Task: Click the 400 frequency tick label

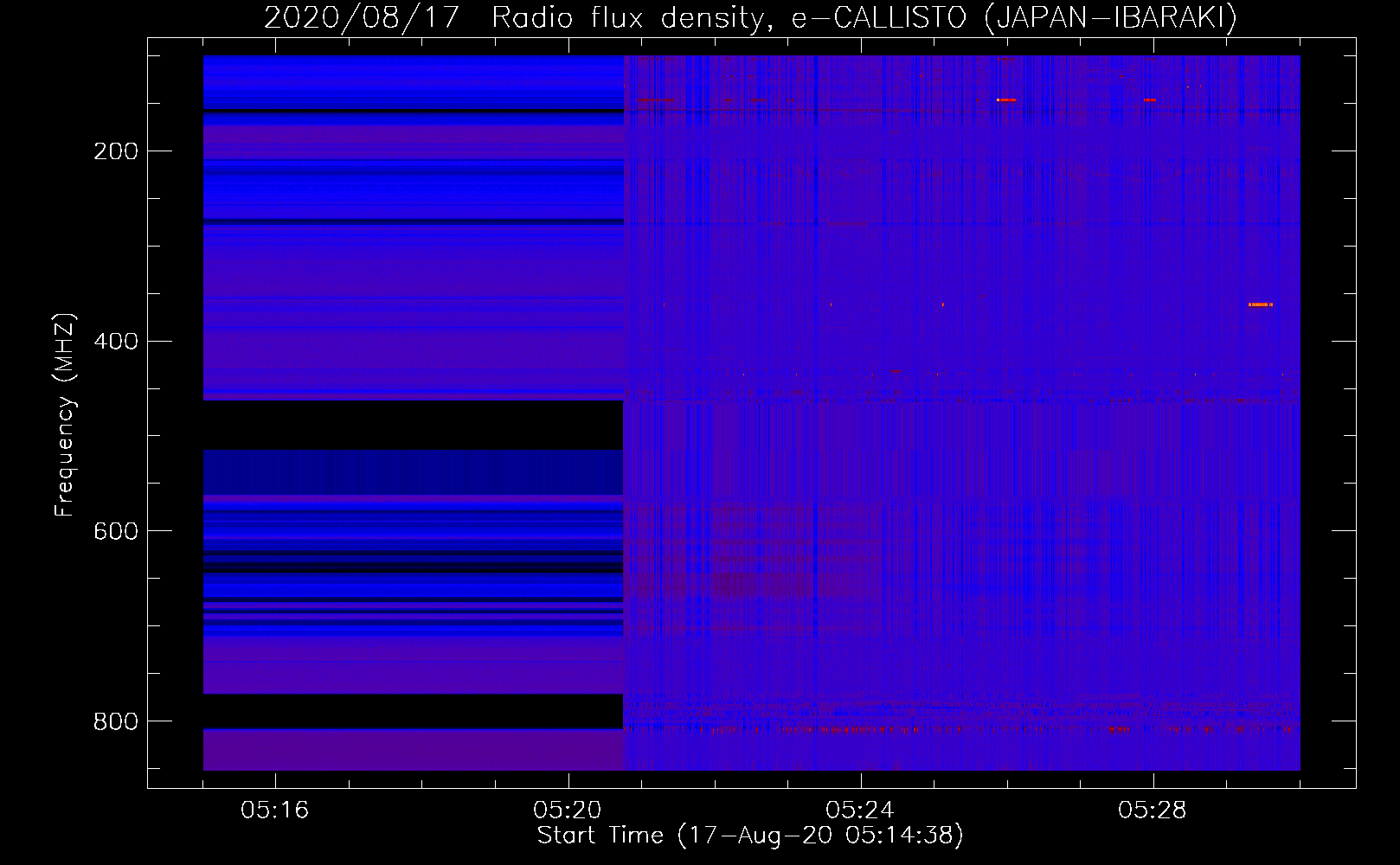Action: point(116,341)
